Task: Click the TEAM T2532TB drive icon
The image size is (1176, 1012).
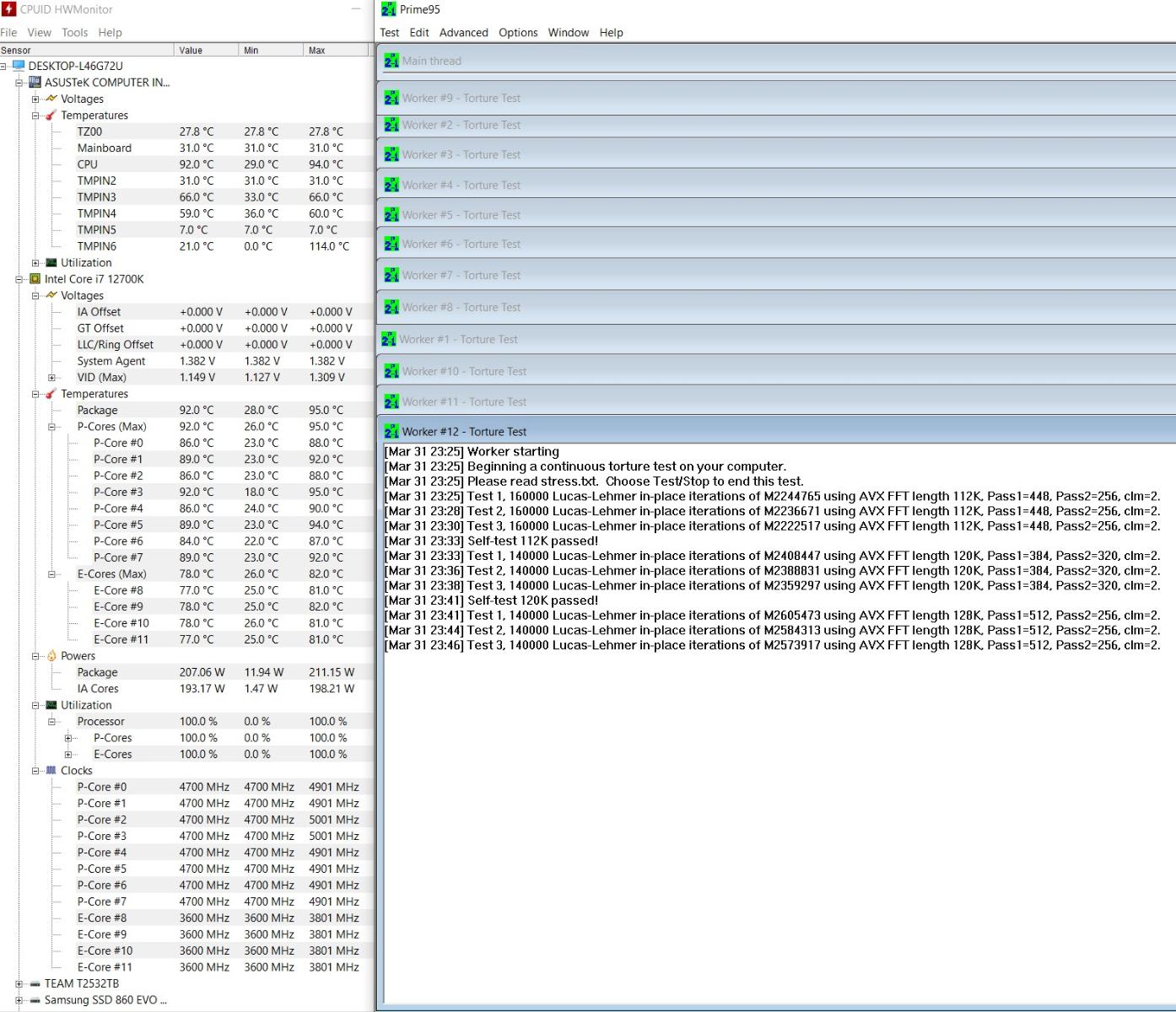Action: coord(35,983)
